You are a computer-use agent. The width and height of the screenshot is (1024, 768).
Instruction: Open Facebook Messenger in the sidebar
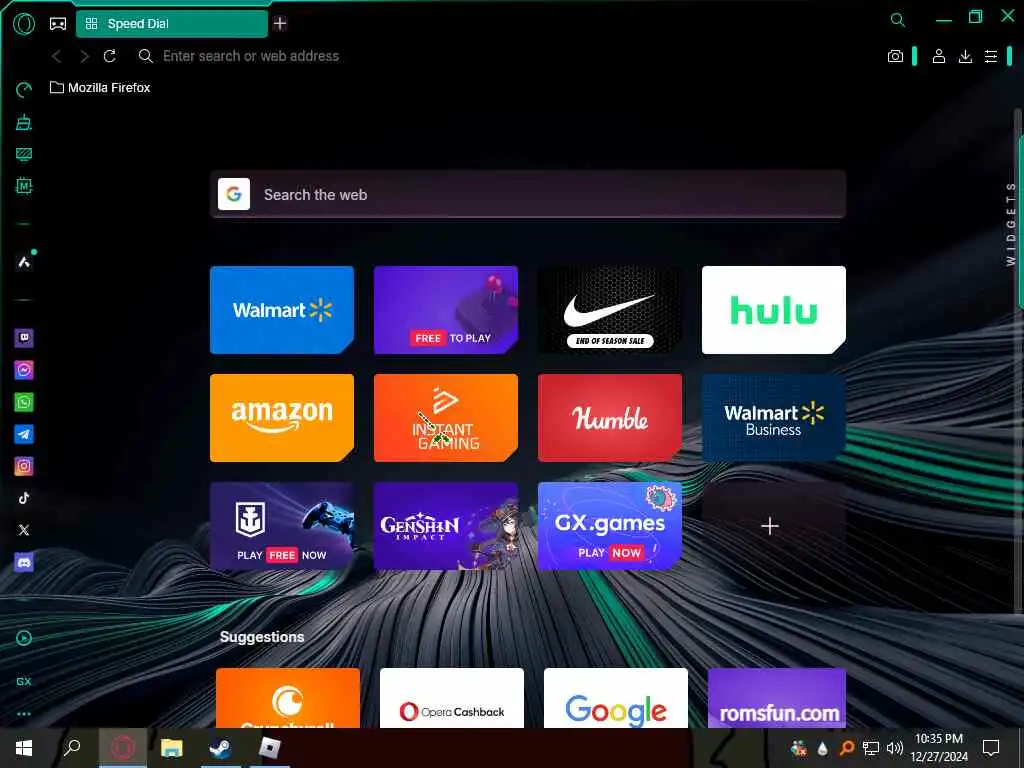tap(24, 370)
